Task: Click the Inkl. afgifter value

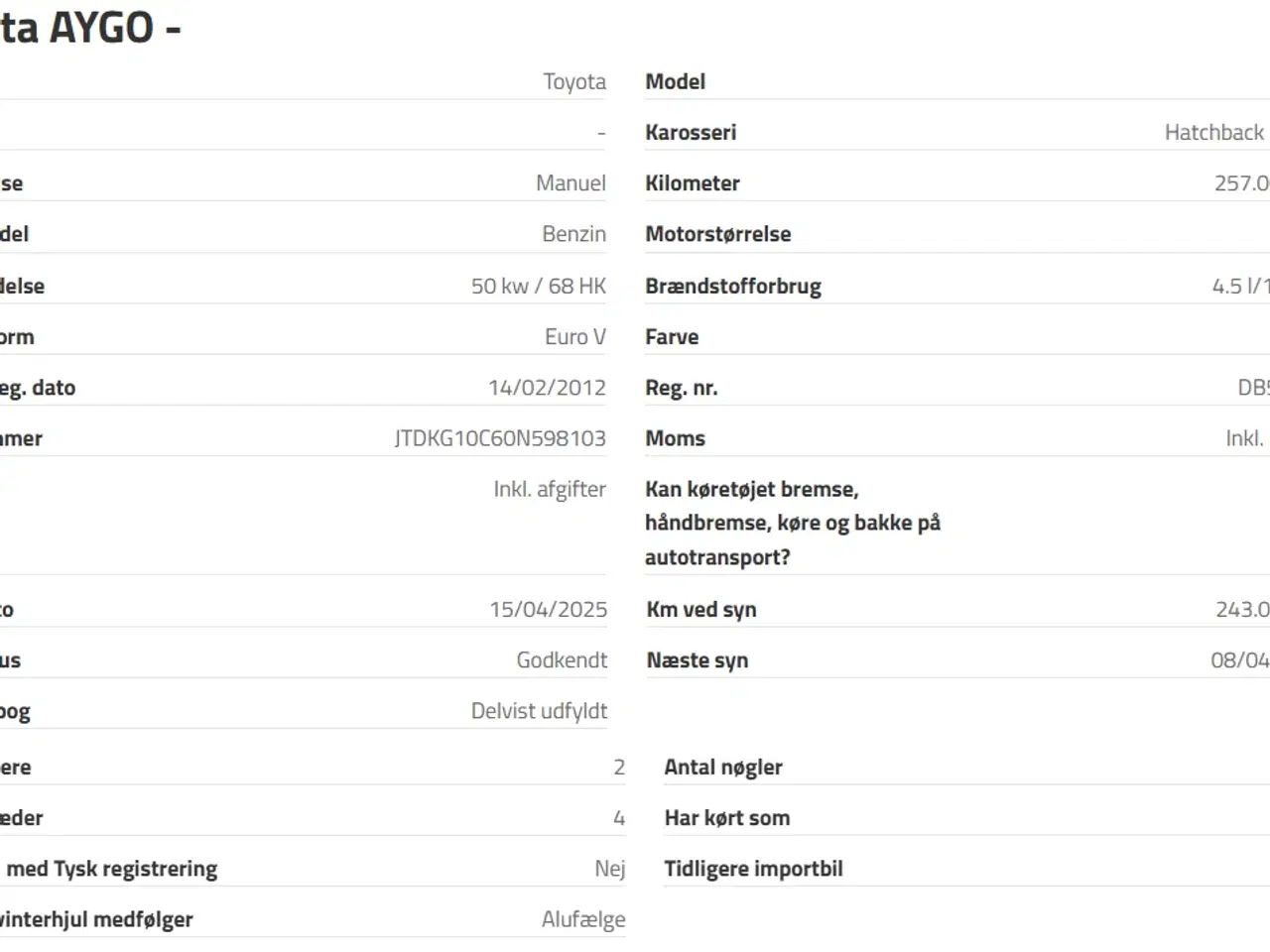Action: 550,489
